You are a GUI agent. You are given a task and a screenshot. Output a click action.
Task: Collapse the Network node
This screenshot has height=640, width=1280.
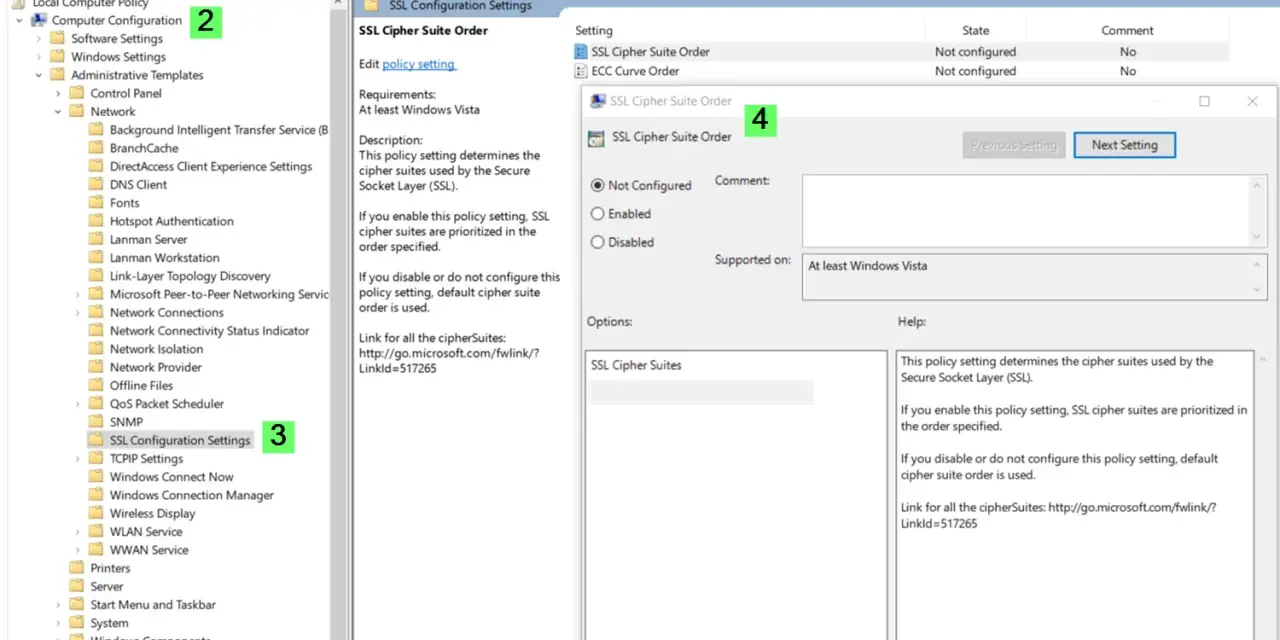pyautogui.click(x=58, y=111)
